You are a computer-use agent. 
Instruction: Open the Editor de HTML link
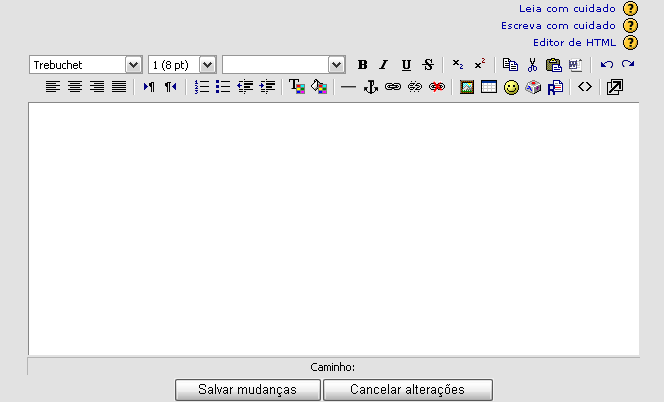(x=574, y=42)
